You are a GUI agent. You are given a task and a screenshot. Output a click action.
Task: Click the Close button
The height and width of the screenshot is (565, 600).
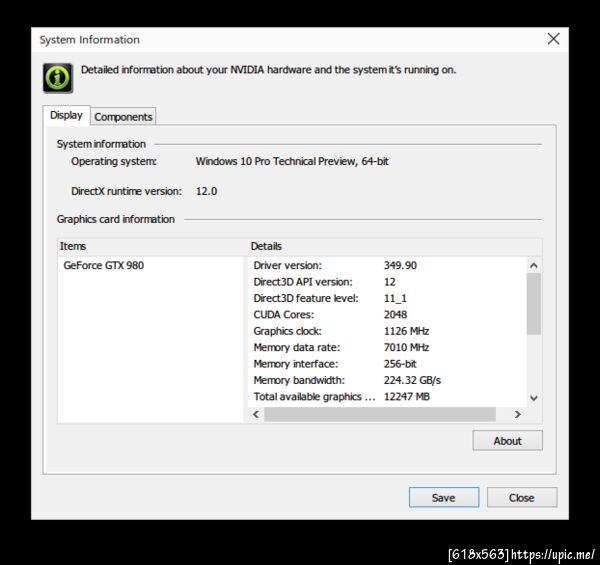(x=522, y=497)
